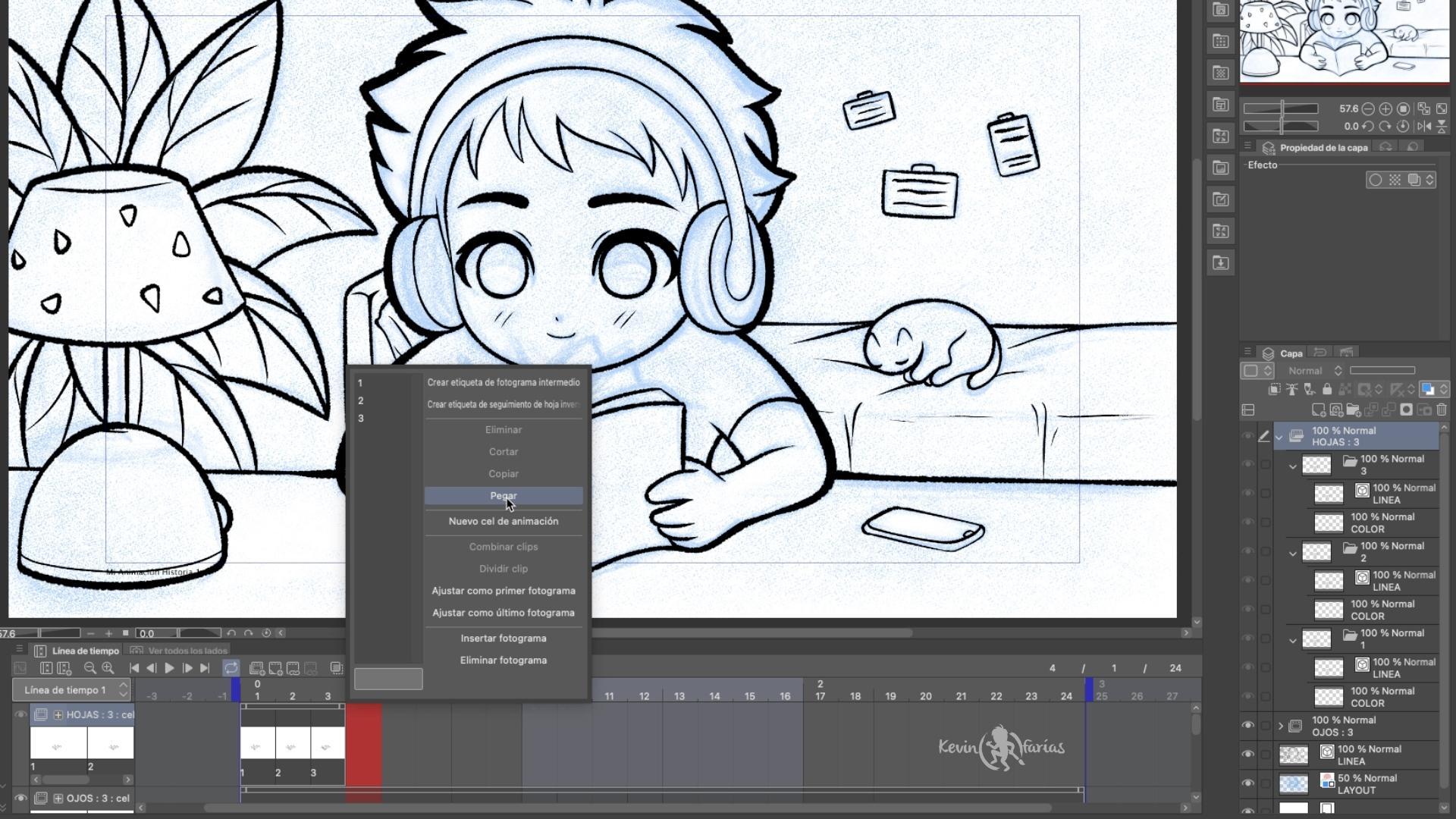Toggle loop playback in timeline toolbar
Screen dimensions: 1456x819
(231, 668)
